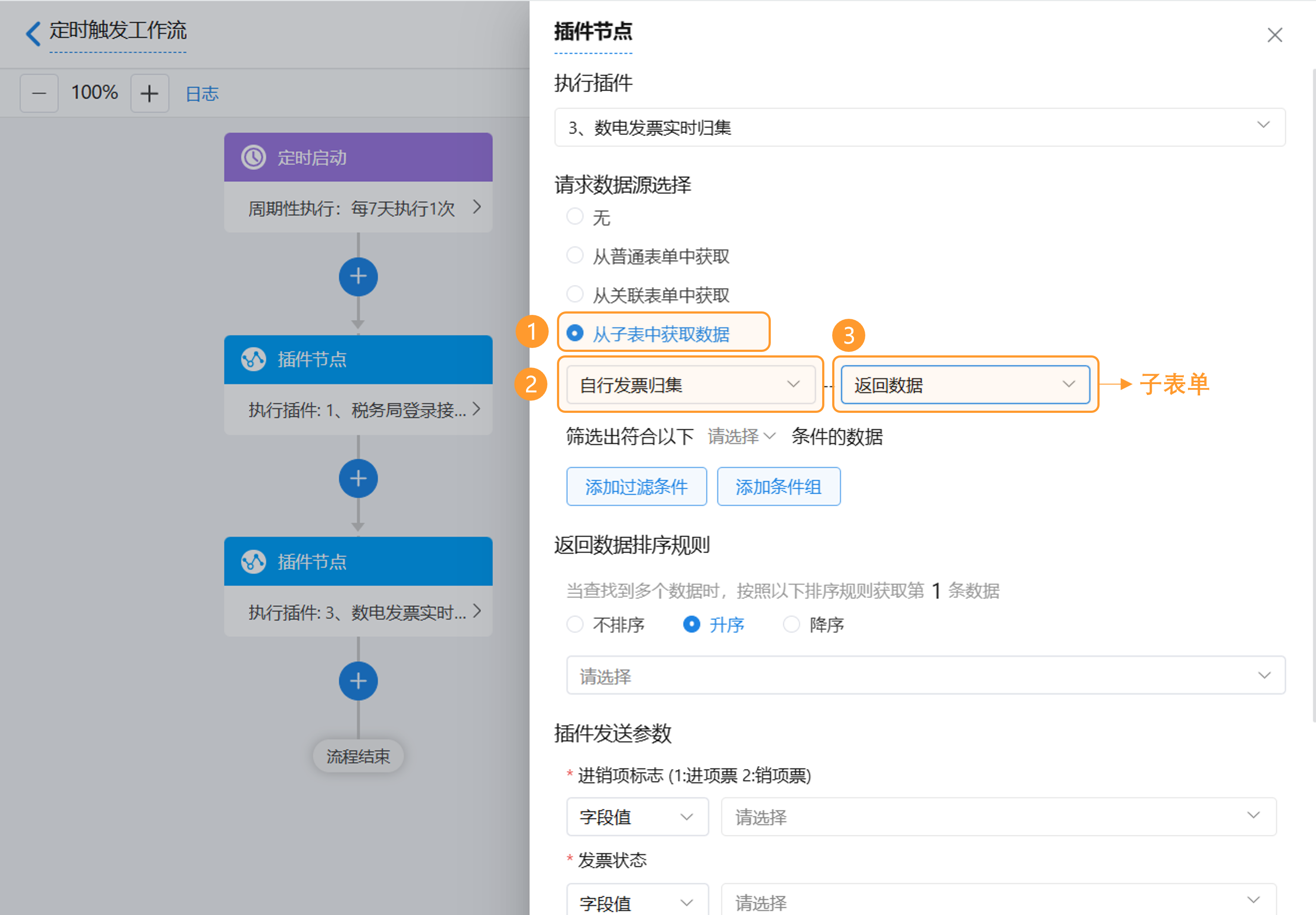Image resolution: width=1316 pixels, height=915 pixels.
Task: Open the 返回数据 subform dropdown
Action: point(965,384)
